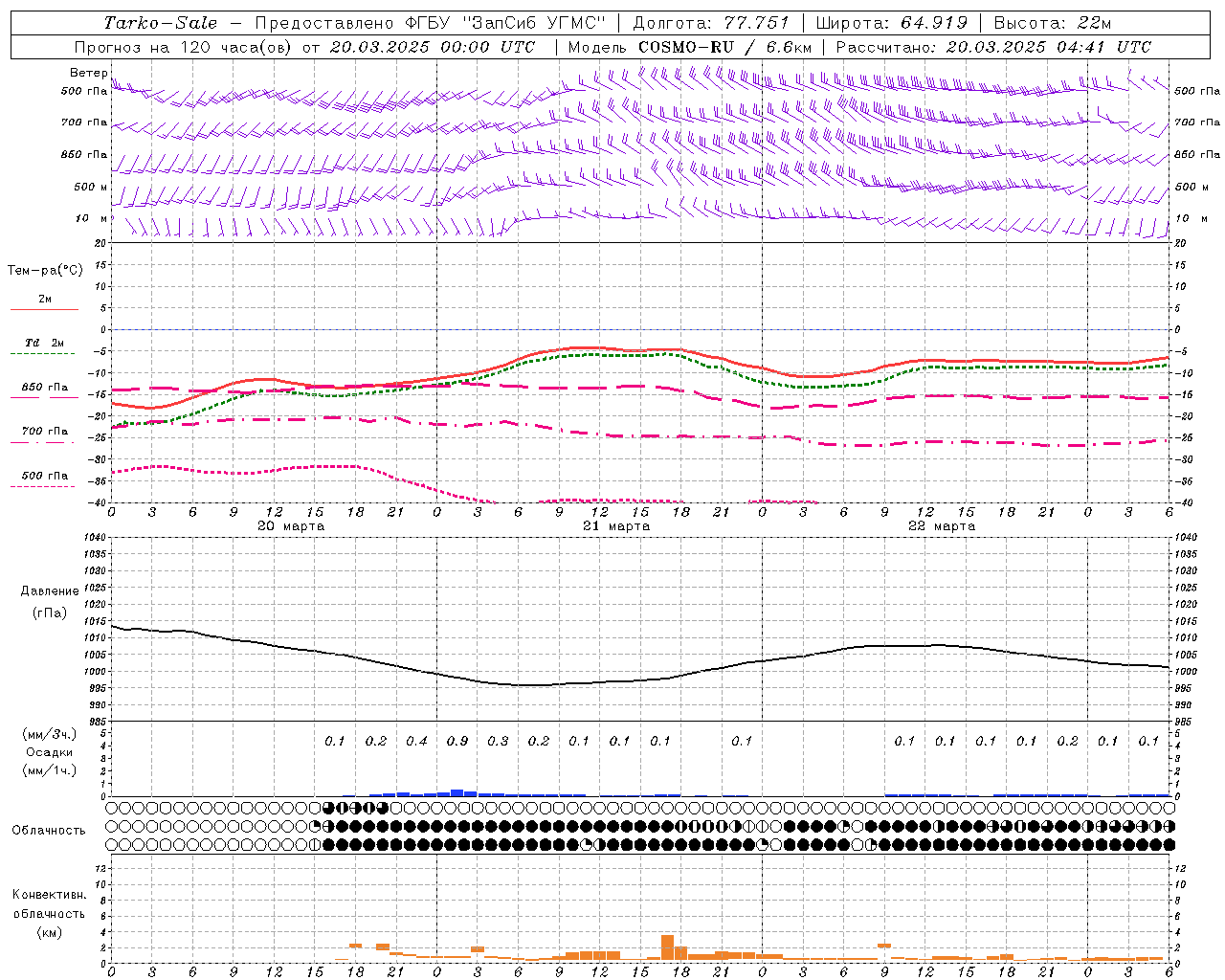This screenshot has height=980, width=1225.
Task: Select the 'Td 2м' dew point legend entry
Action: 45,343
